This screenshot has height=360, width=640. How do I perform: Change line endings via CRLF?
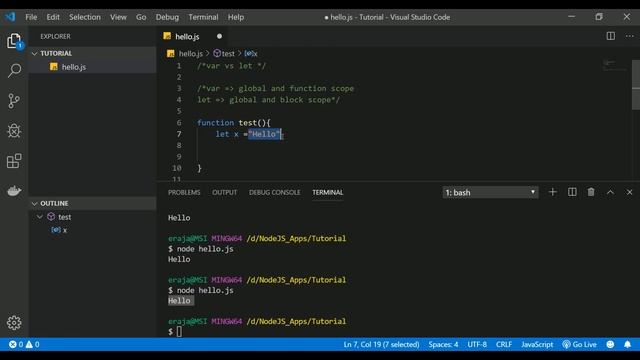(504, 344)
